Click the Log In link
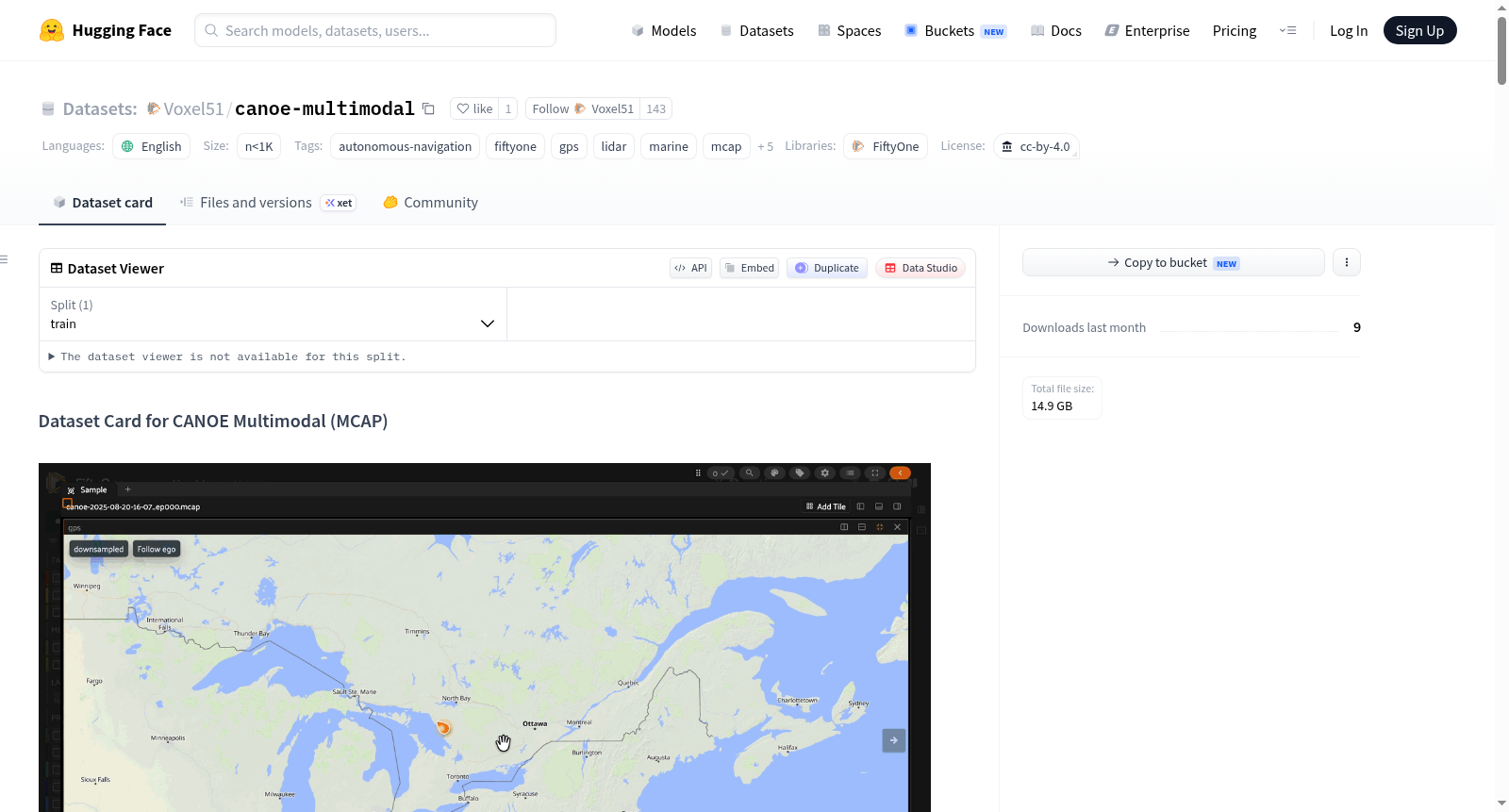The width and height of the screenshot is (1509, 812). [1349, 30]
